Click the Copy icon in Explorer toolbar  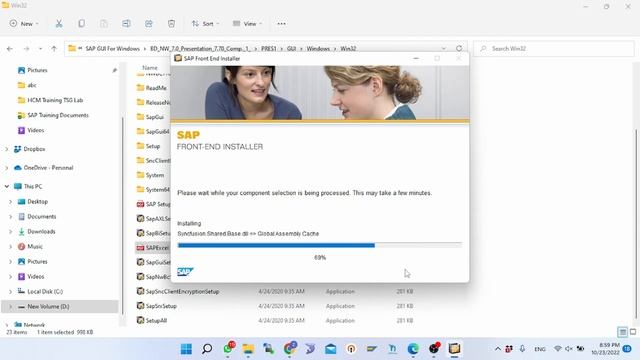81,24
